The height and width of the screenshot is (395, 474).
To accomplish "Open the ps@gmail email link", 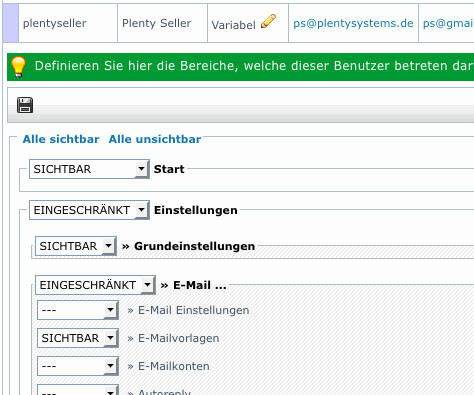I will pos(448,23).
